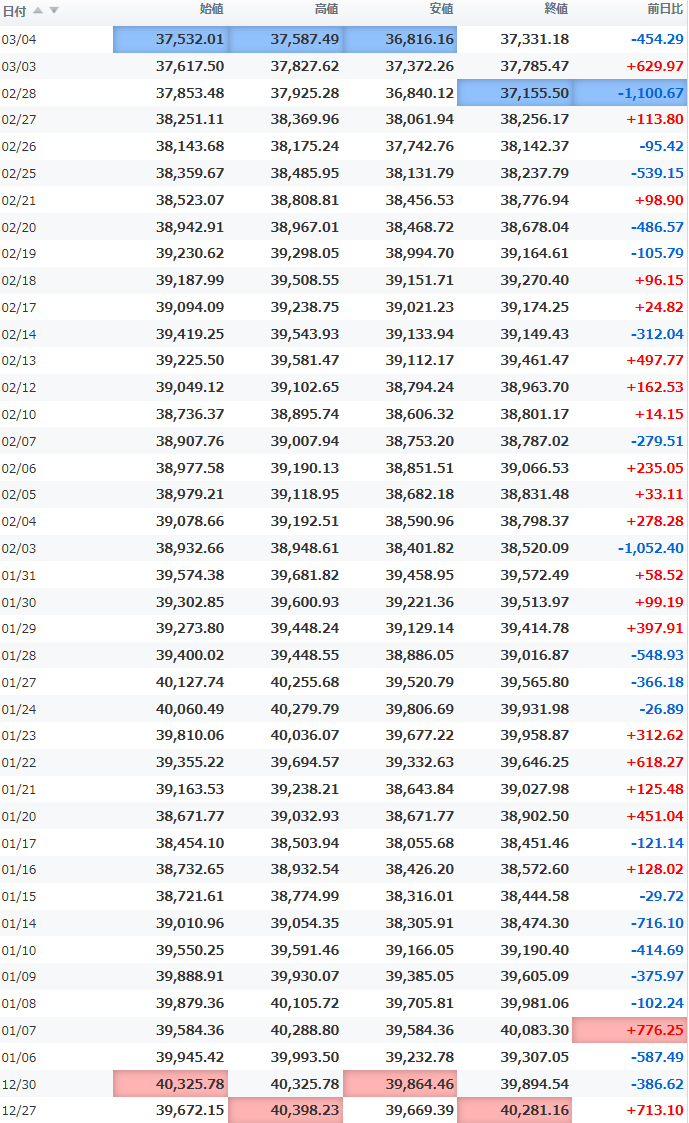Select close value 39,605.09
The width and height of the screenshot is (689, 1123).
pyautogui.click(x=534, y=976)
